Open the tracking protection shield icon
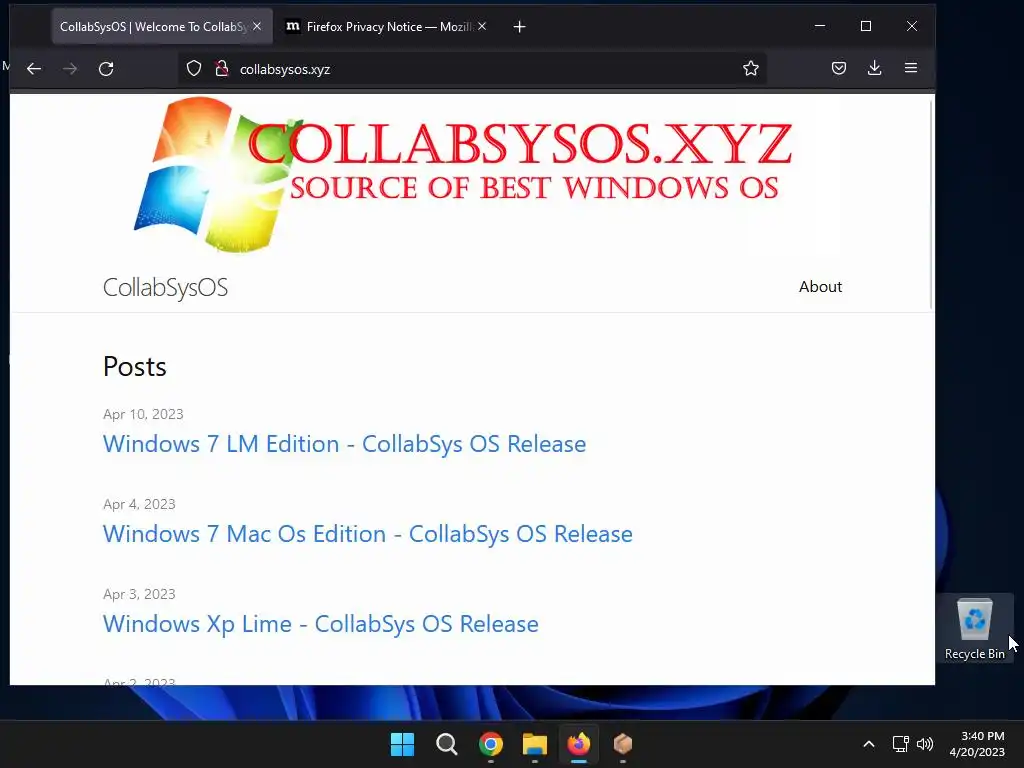1024x768 pixels. (194, 69)
